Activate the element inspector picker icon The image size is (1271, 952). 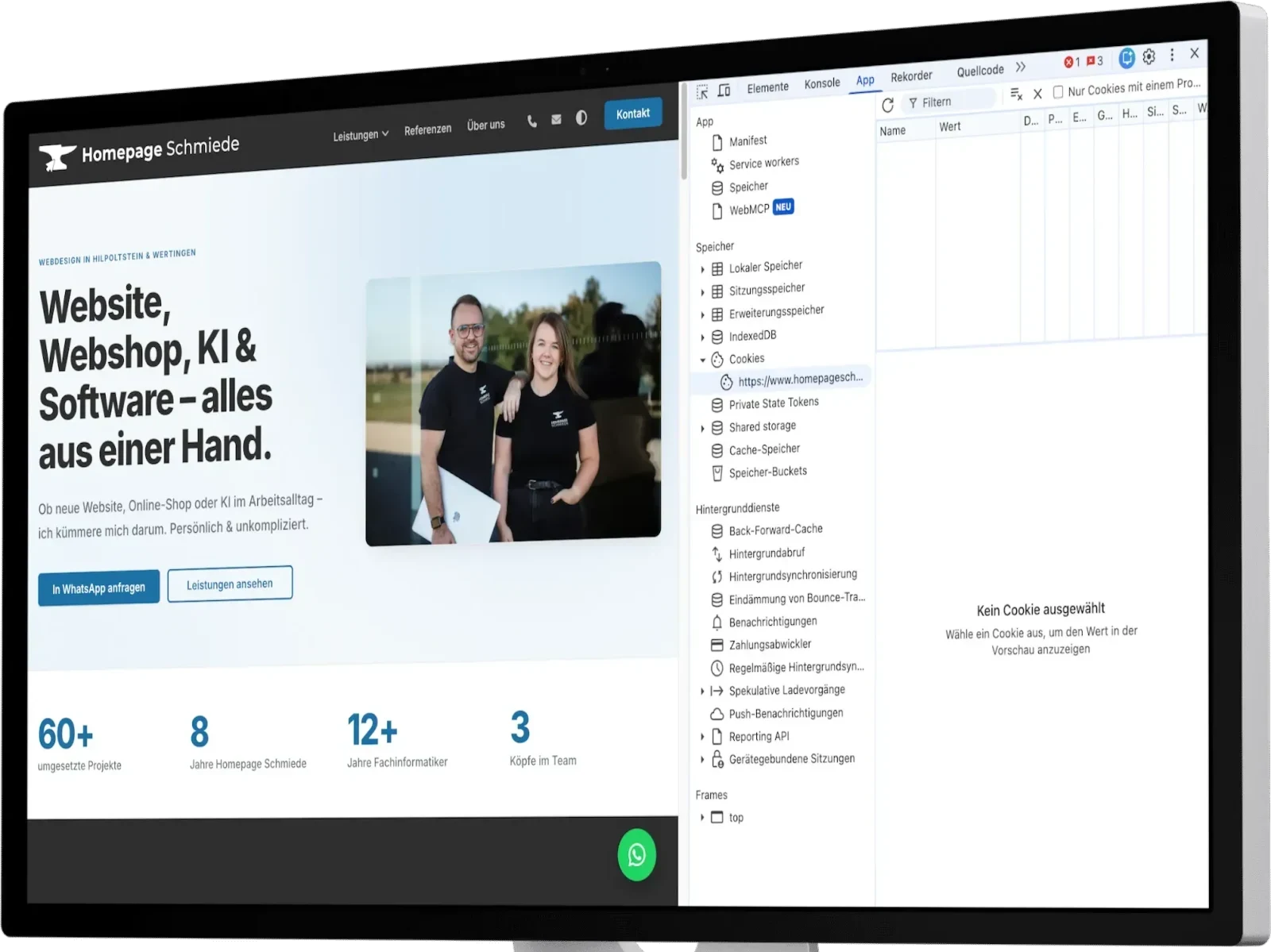click(x=702, y=92)
